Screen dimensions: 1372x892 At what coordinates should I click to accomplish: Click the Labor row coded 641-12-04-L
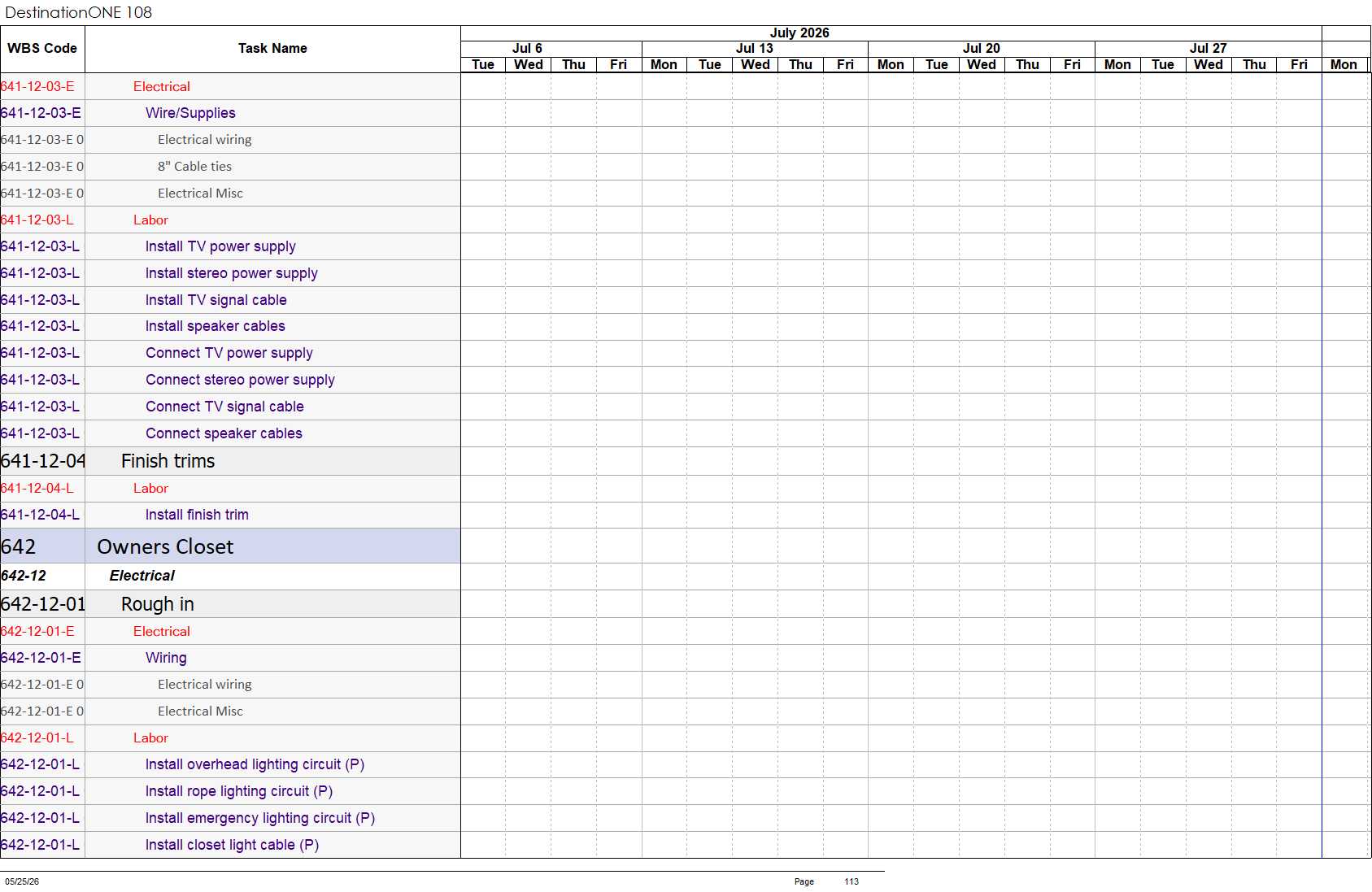(230, 488)
